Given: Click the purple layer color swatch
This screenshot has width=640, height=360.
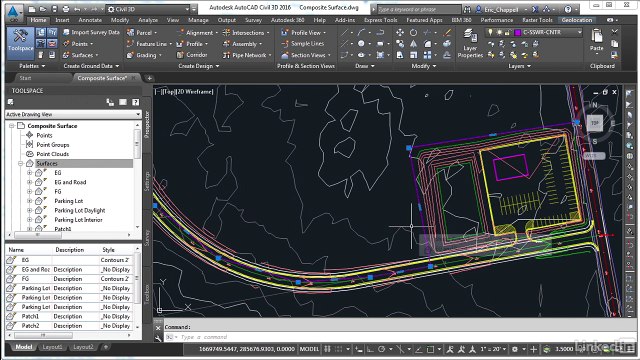Looking at the screenshot, I should pos(518,32).
